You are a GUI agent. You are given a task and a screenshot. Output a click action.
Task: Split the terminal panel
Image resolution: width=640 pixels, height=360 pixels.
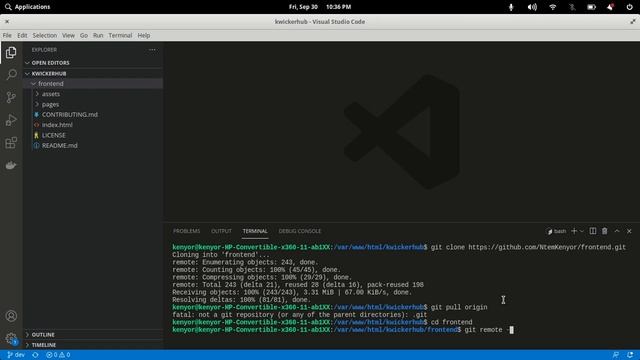(593, 231)
